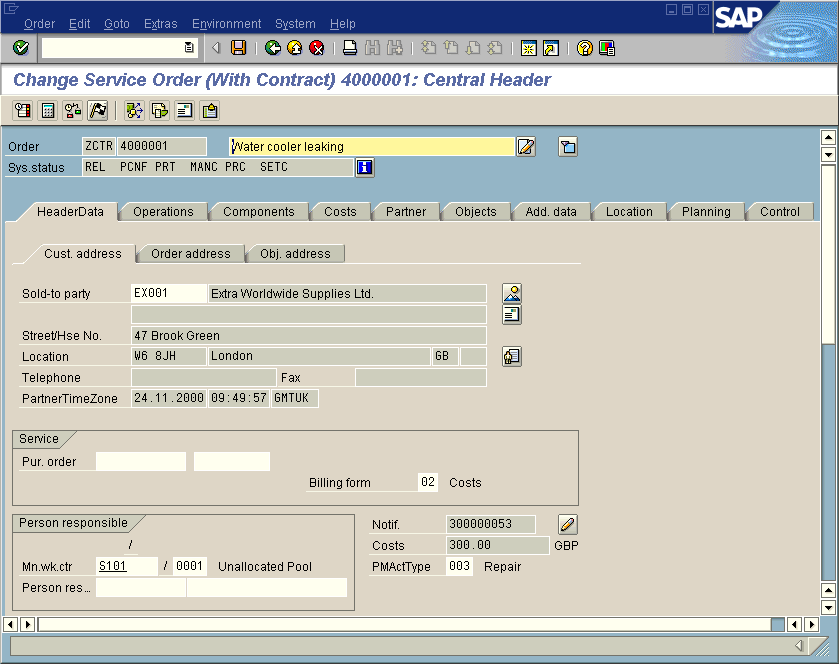The image size is (839, 664).
Task: Click the SAP window menu icon in title bar corner
Action: point(11,9)
